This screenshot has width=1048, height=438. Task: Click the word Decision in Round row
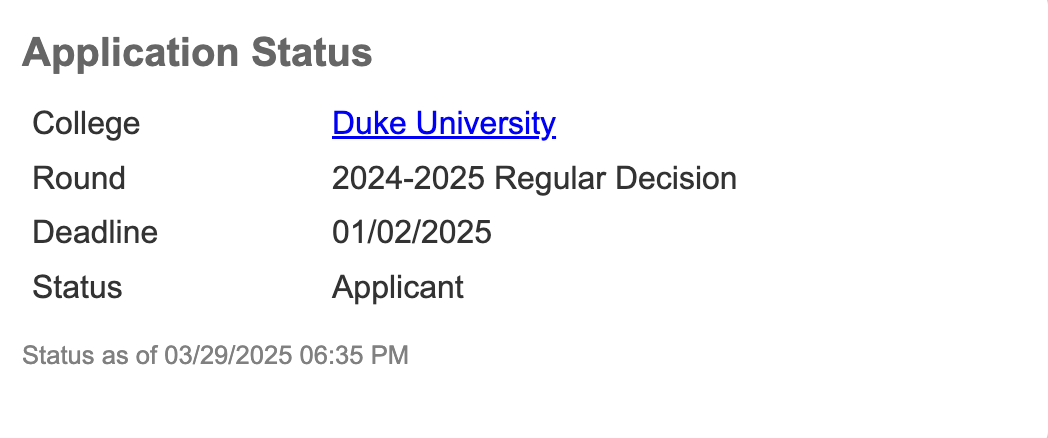tap(676, 179)
